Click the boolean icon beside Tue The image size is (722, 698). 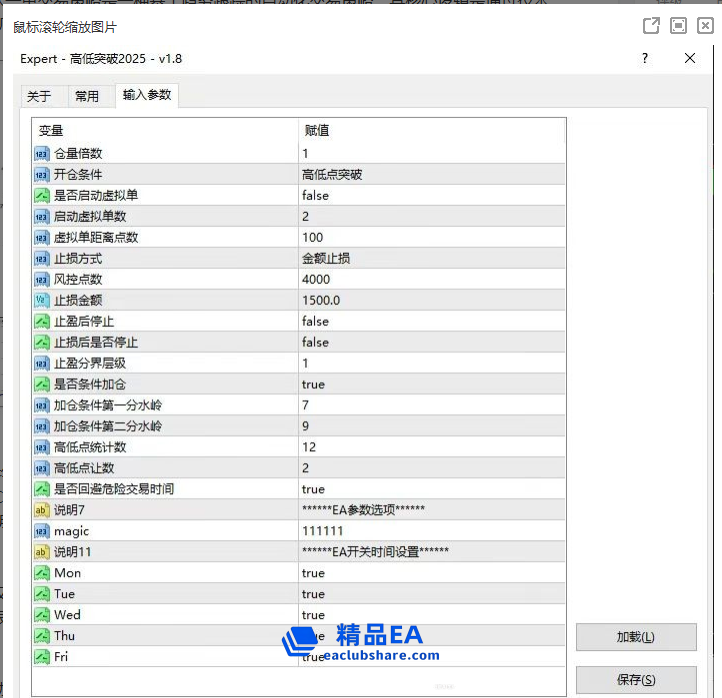point(41,594)
